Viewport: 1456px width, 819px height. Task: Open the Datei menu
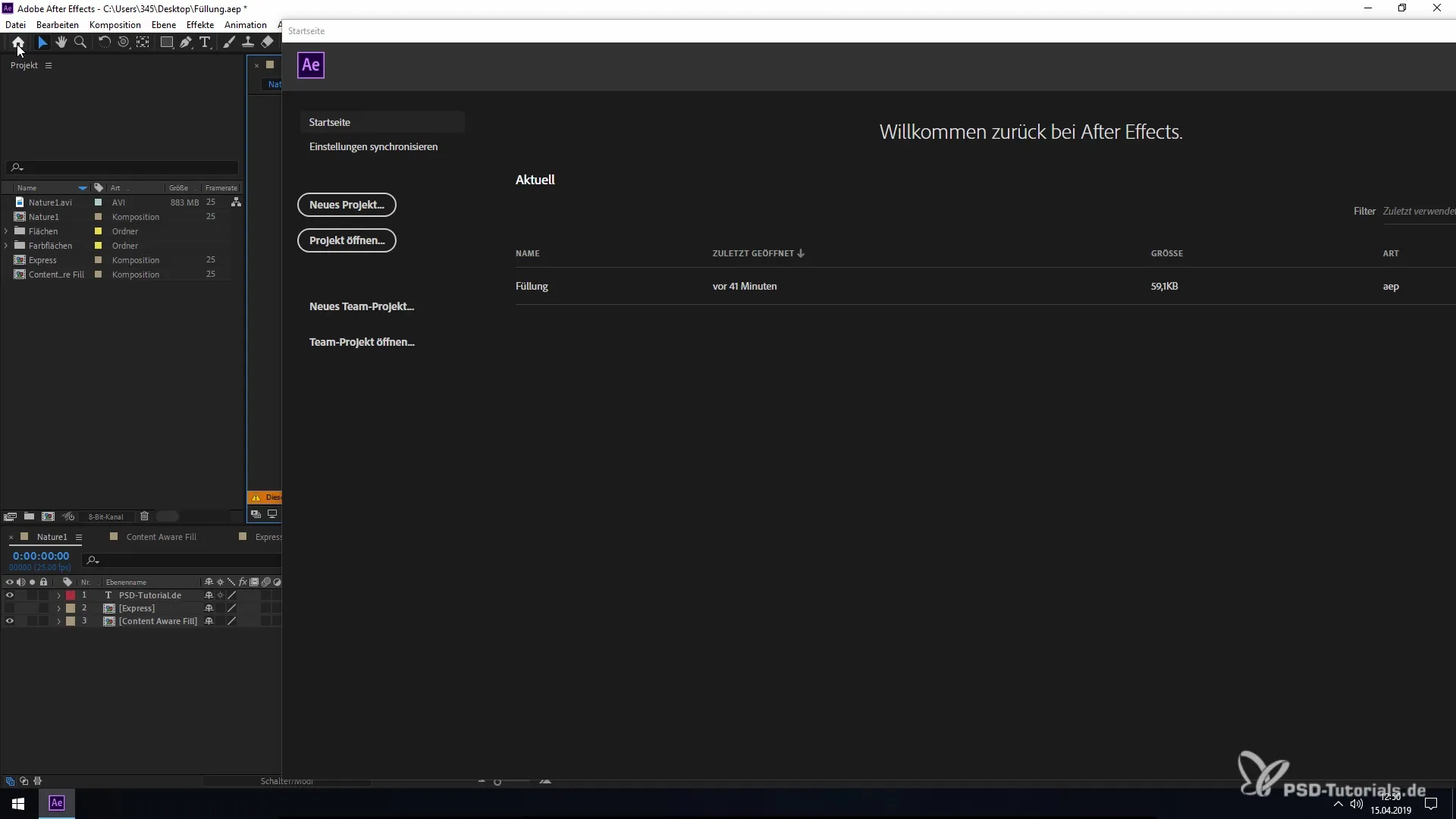coord(15,25)
